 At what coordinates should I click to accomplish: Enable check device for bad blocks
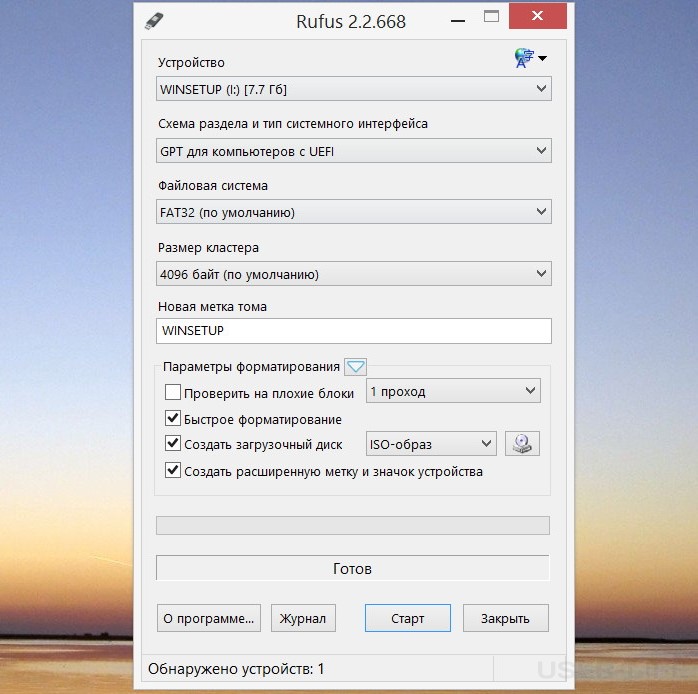(x=173, y=393)
